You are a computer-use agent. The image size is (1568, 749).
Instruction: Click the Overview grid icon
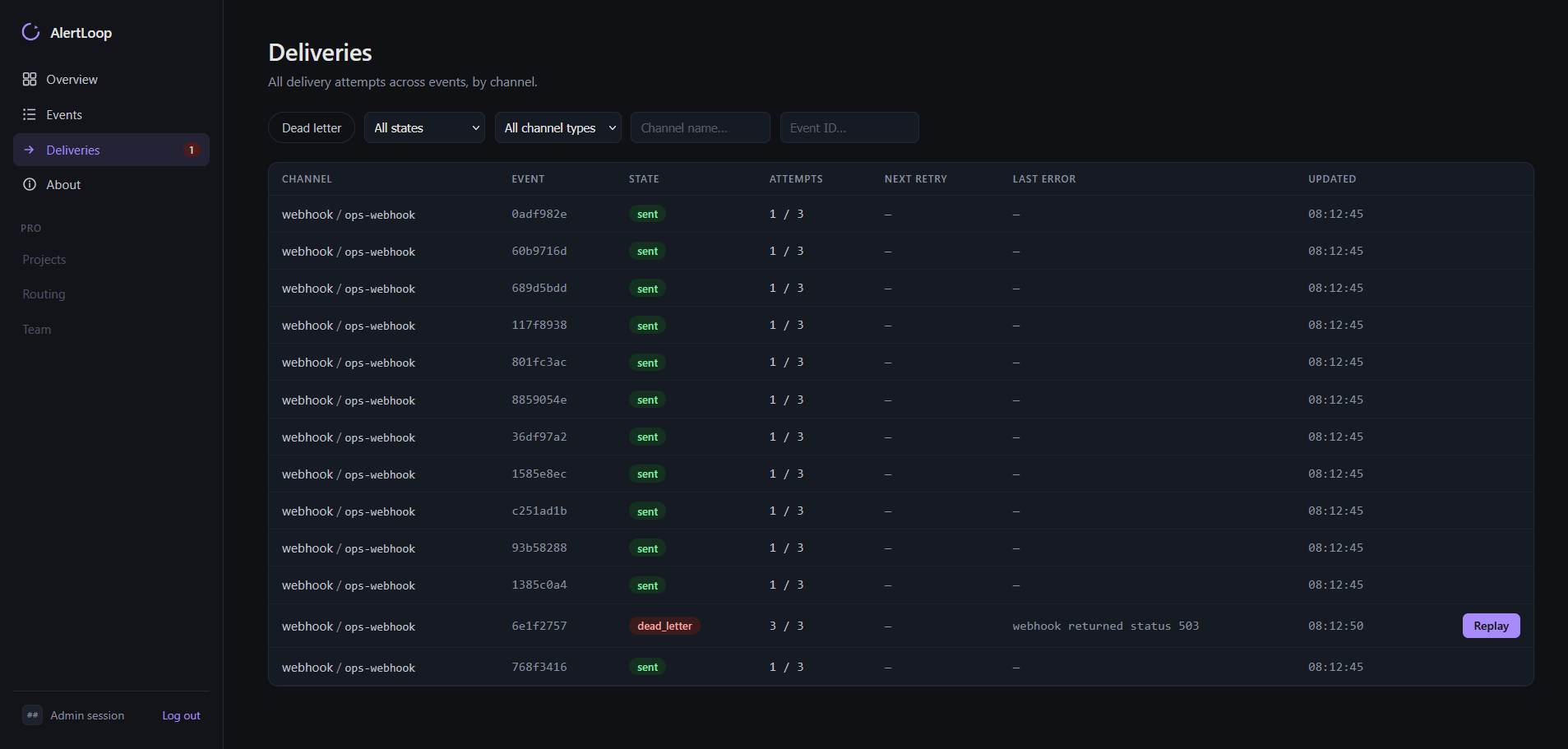tap(30, 79)
